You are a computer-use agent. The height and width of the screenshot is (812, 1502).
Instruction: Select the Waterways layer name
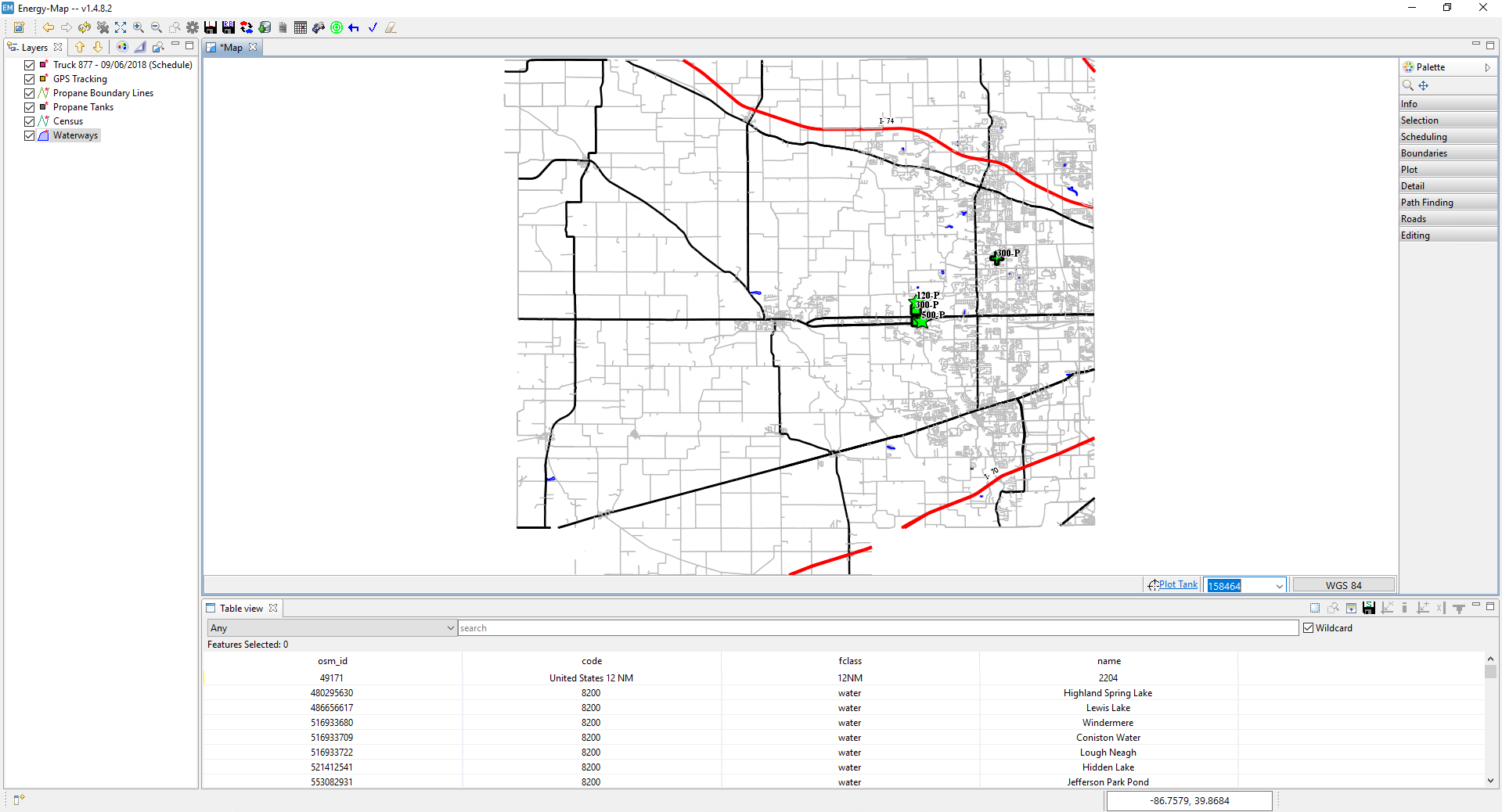tap(75, 135)
